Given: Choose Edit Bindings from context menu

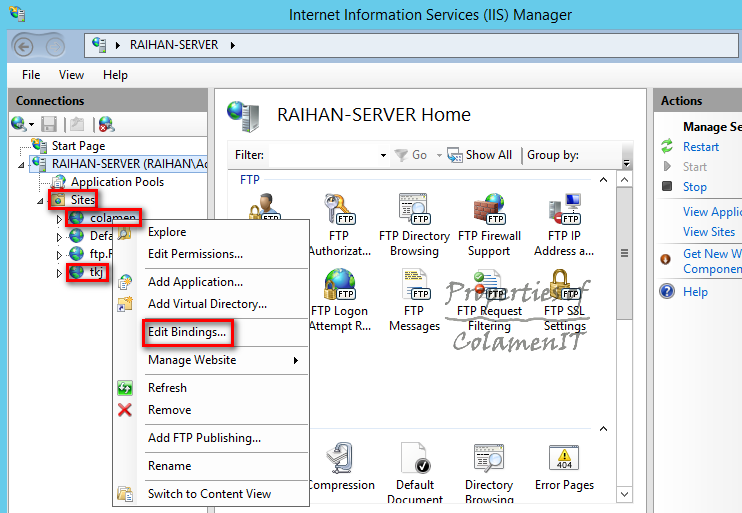Looking at the screenshot, I should click(187, 332).
